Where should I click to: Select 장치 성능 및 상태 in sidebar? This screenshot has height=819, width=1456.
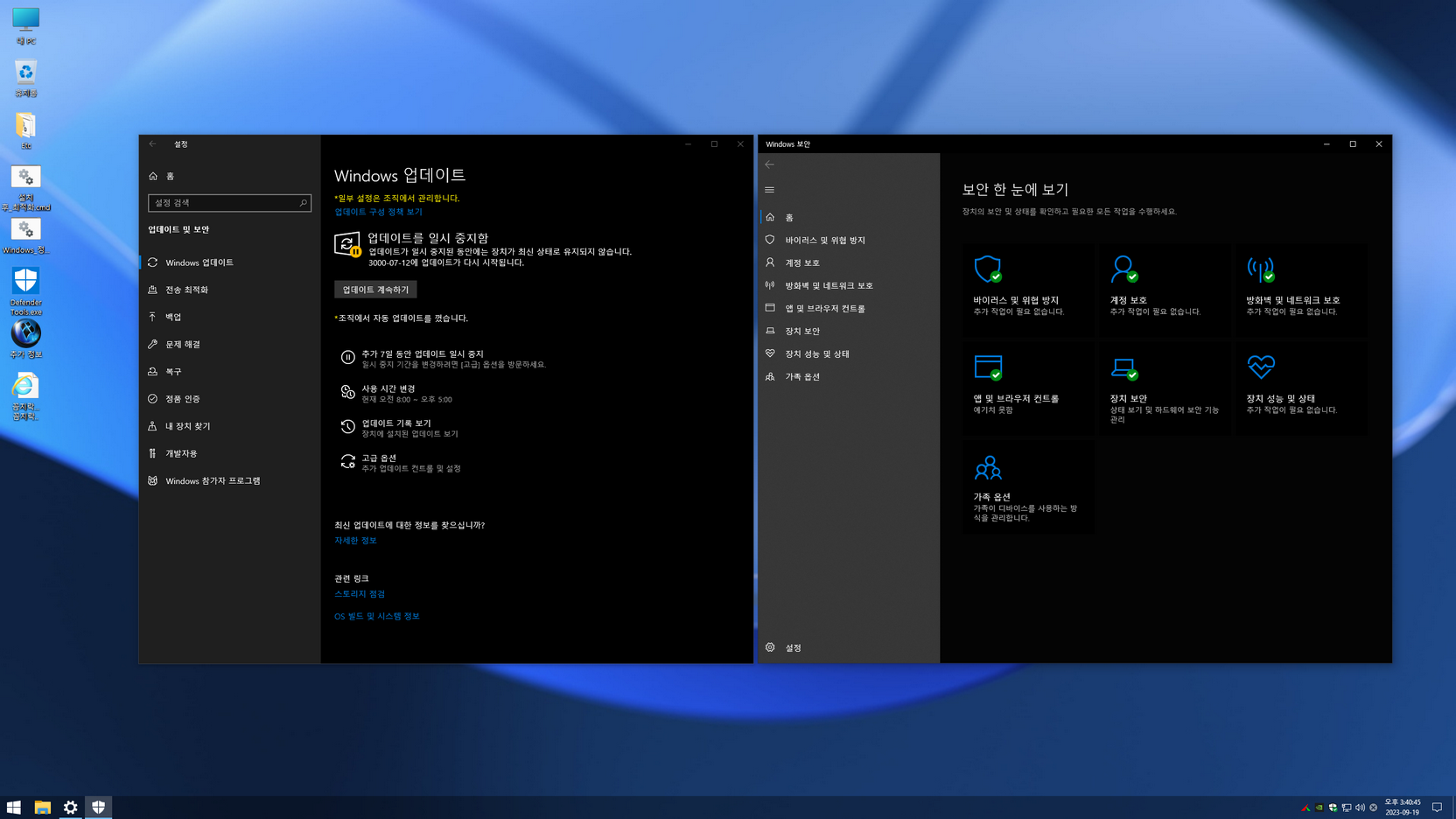tap(849, 353)
